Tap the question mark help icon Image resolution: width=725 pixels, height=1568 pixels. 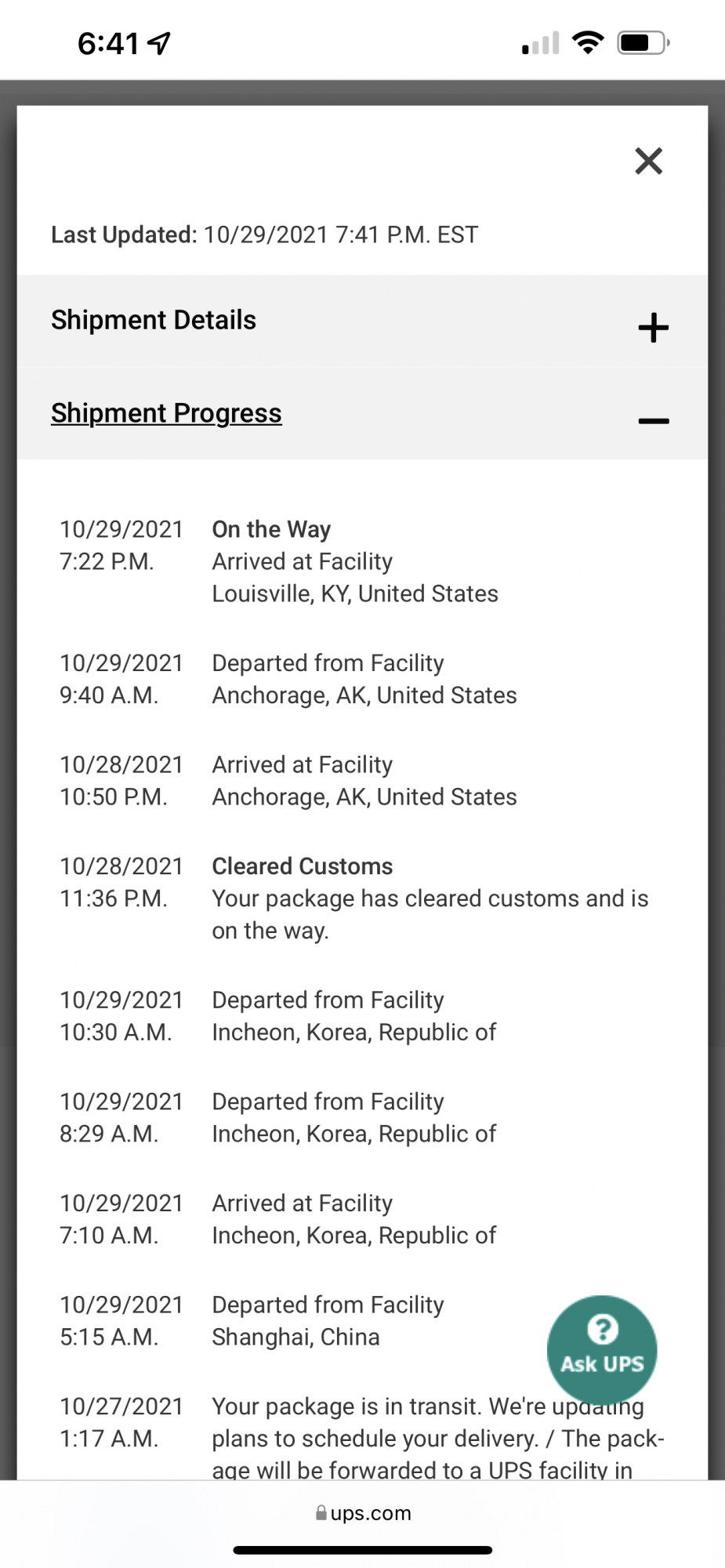[602, 1330]
